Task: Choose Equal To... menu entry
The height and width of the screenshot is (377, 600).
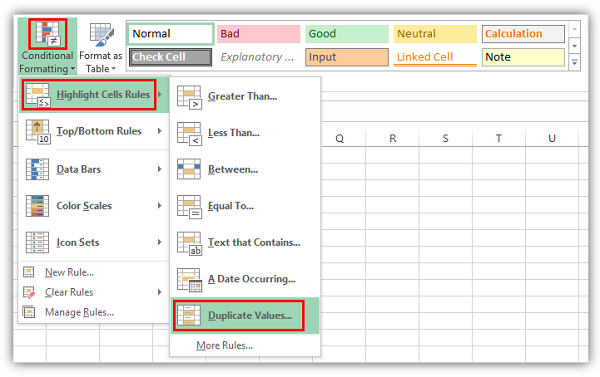Action: pos(245,206)
